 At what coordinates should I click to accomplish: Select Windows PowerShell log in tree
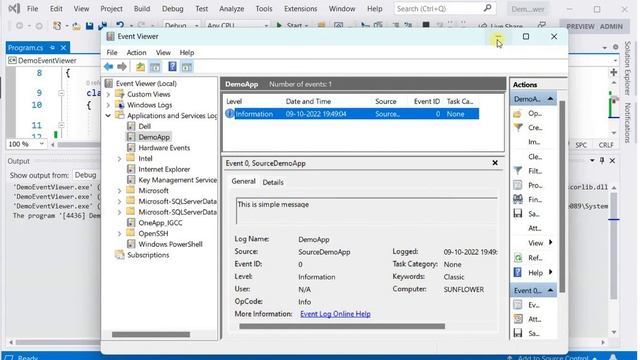pos(170,244)
